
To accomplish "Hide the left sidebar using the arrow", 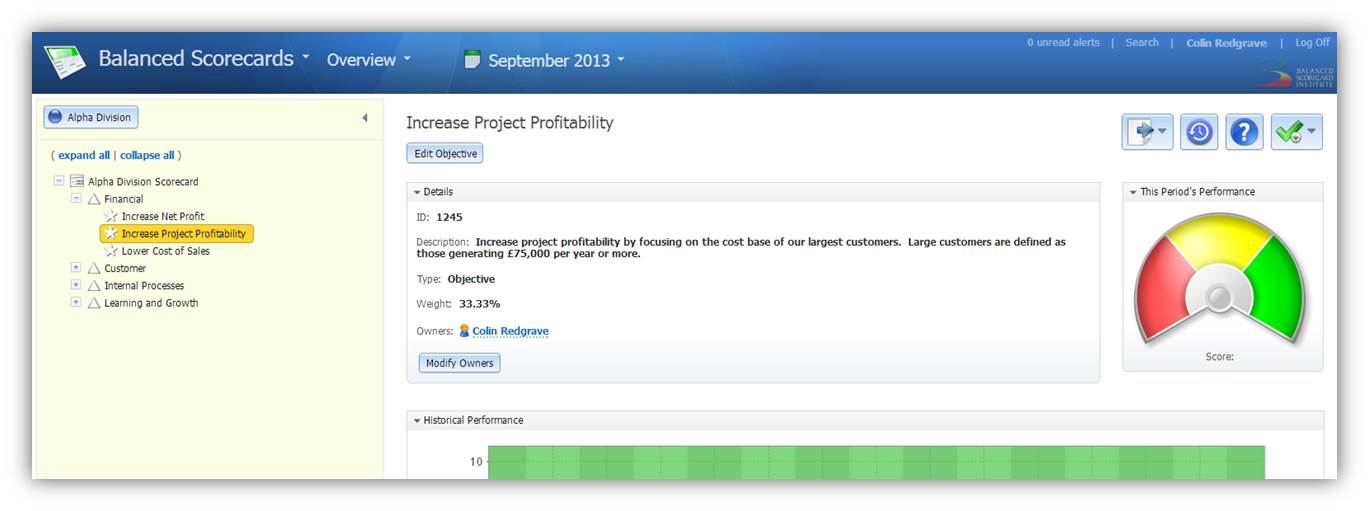I will point(364,118).
